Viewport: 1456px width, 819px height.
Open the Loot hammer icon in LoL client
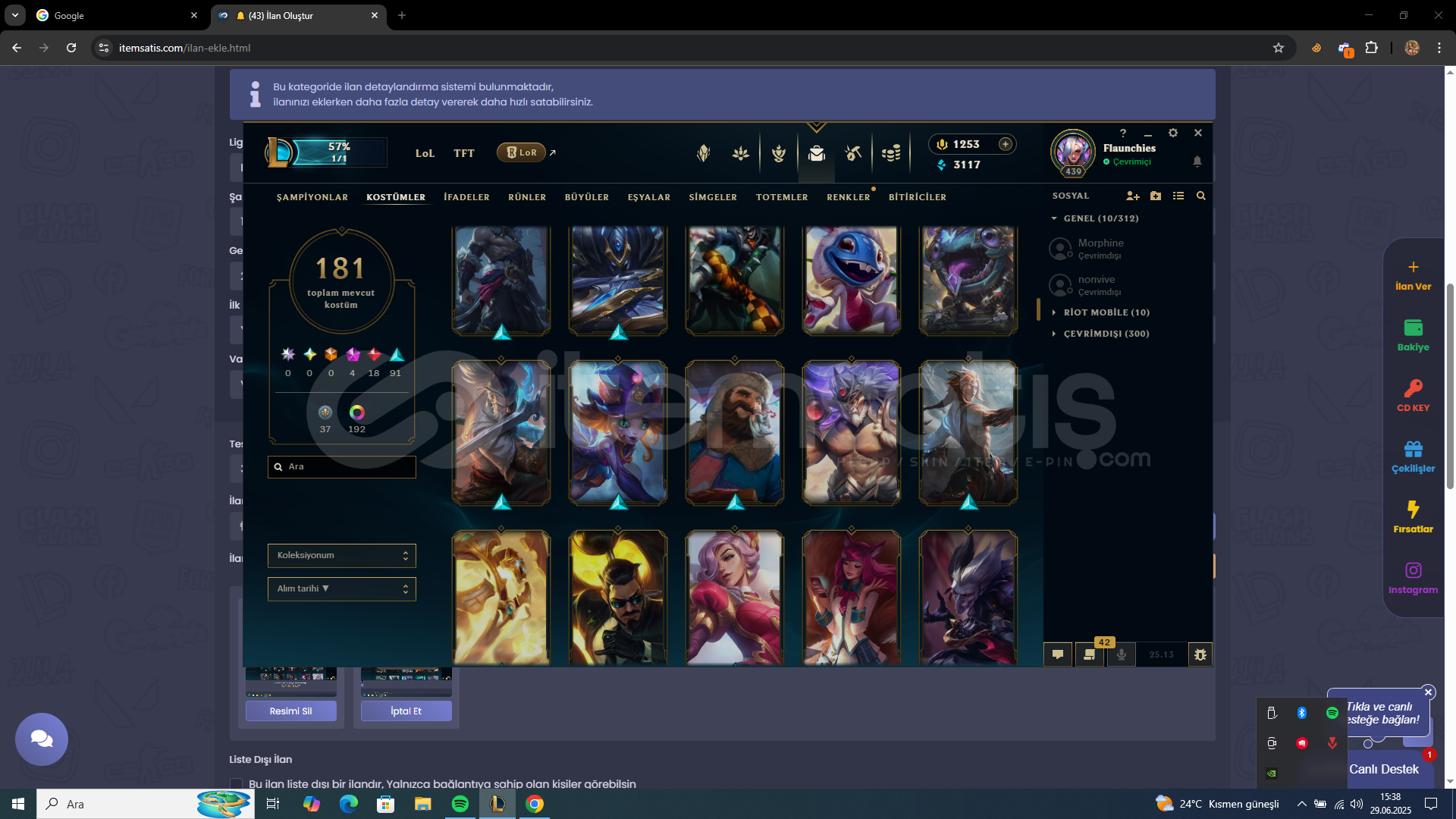pyautogui.click(x=853, y=153)
